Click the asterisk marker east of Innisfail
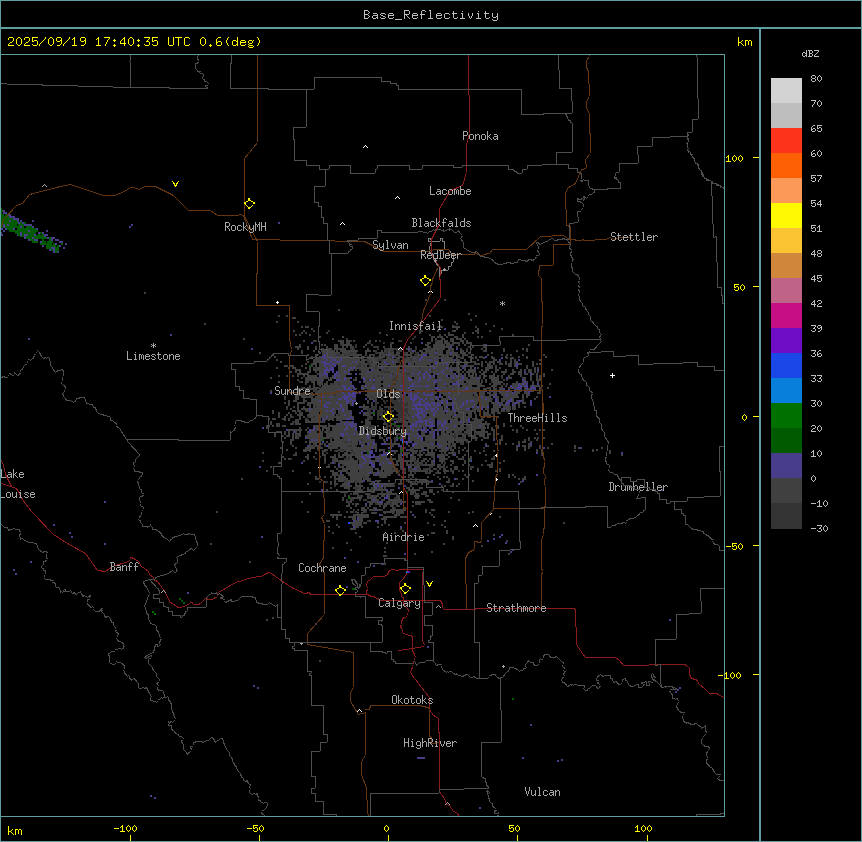862x842 pixels. pos(502,304)
